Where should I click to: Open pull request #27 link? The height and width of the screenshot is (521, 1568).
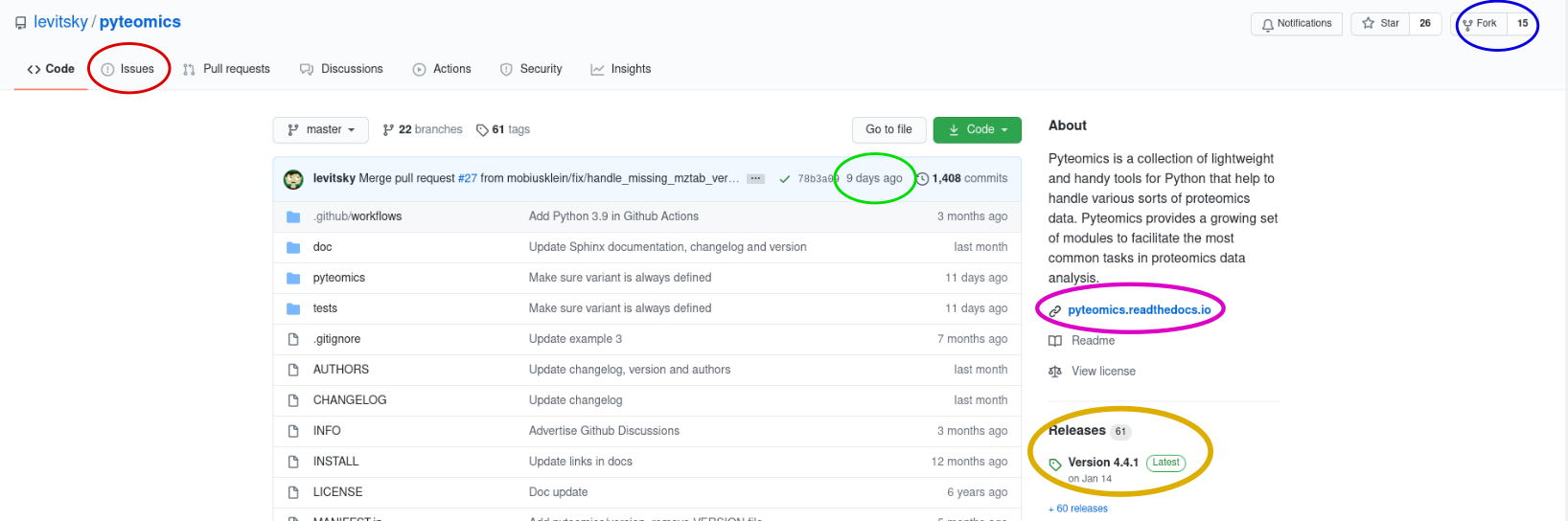468,178
